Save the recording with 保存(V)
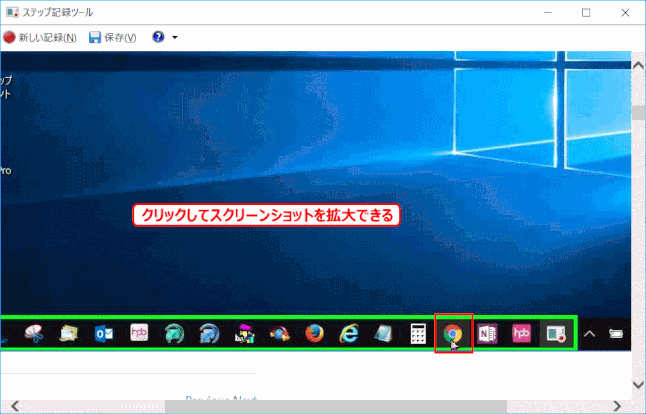Image resolution: width=646 pixels, height=414 pixels. [112, 37]
